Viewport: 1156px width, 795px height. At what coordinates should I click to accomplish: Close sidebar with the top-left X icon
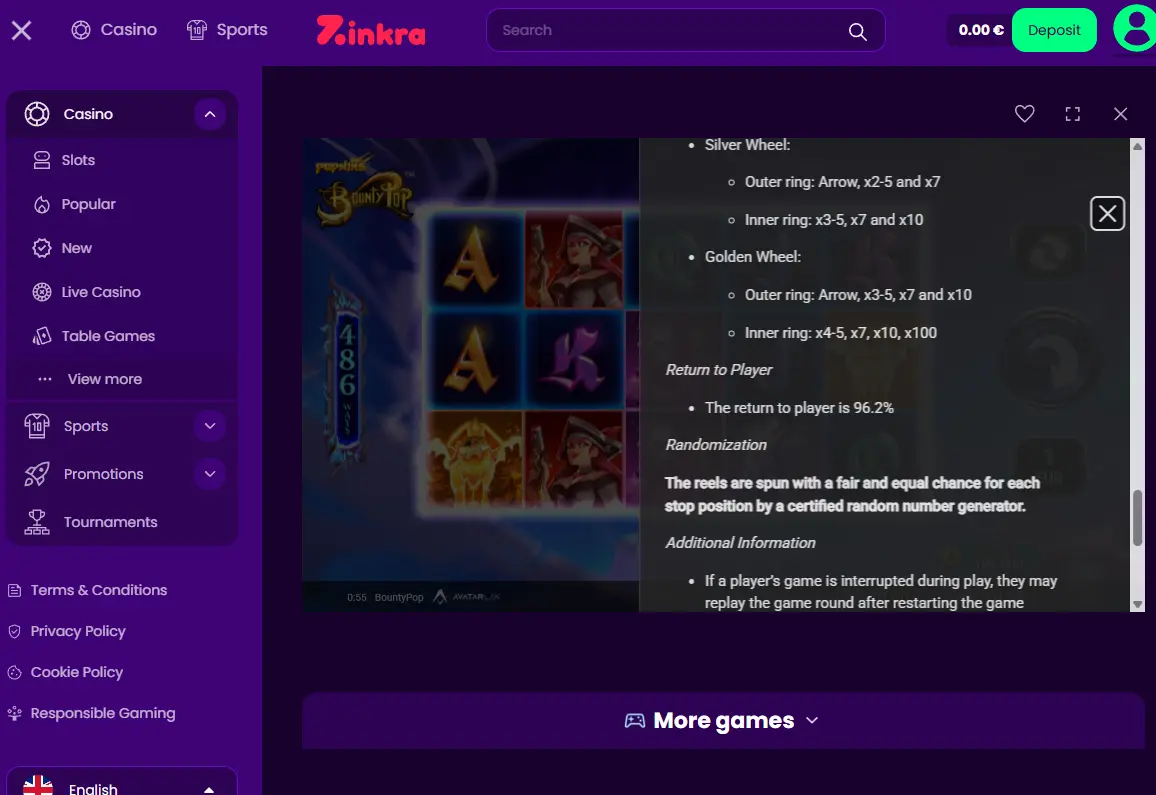(21, 30)
